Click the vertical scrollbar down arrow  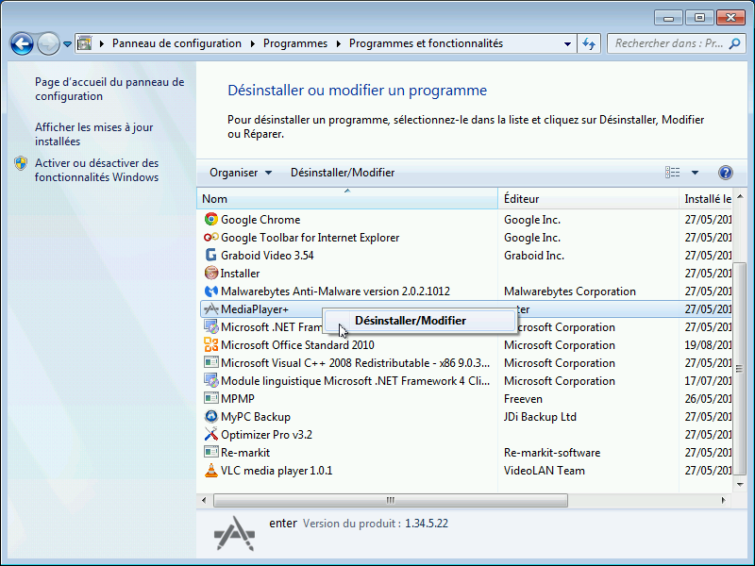coord(740,484)
